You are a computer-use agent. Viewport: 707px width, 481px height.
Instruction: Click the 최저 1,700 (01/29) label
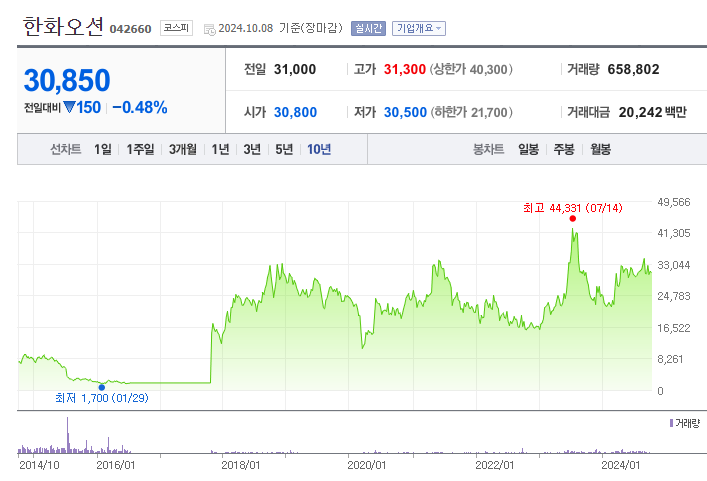pos(101,398)
